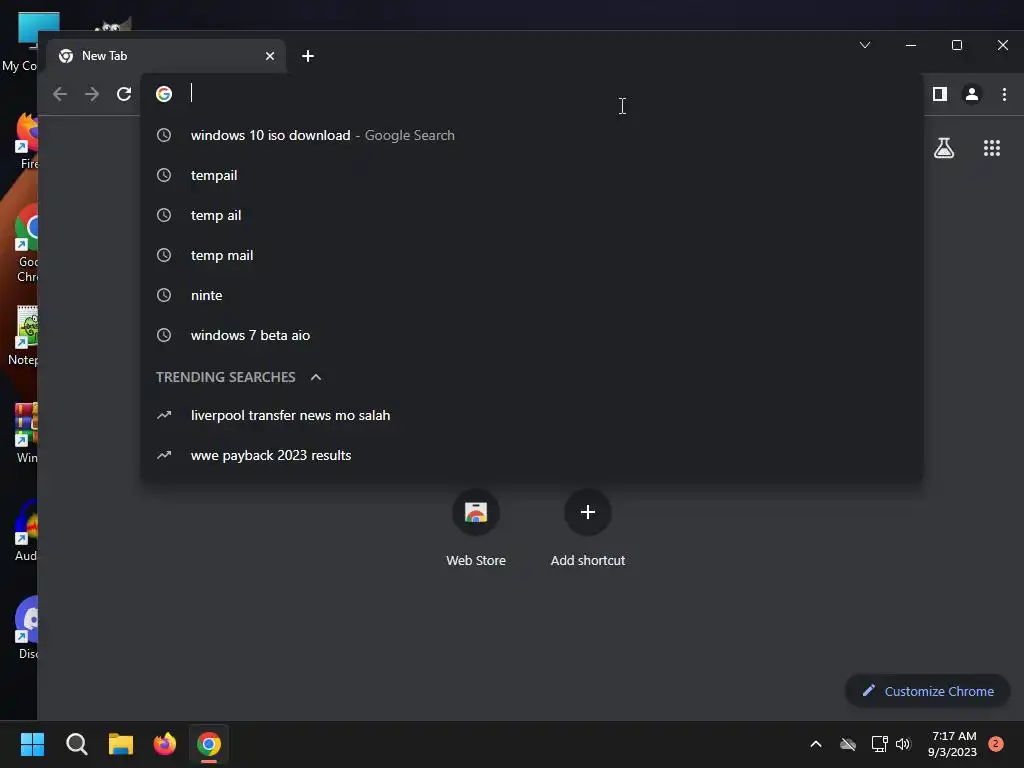1024x768 pixels.
Task: Minimize the Chrome window
Action: 911,45
